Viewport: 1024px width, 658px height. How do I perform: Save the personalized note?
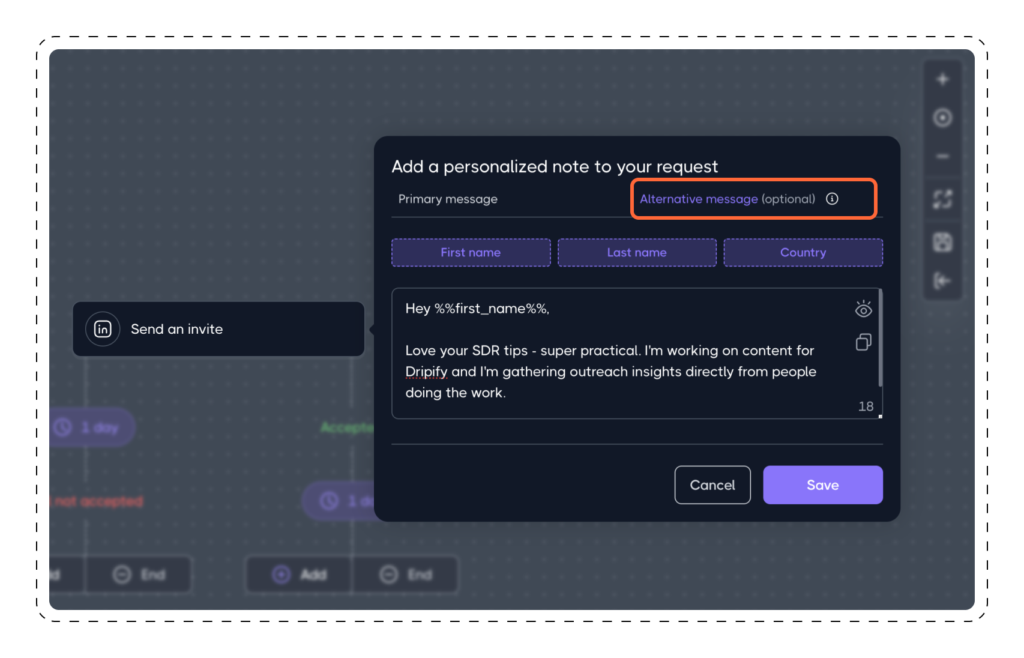coord(822,484)
